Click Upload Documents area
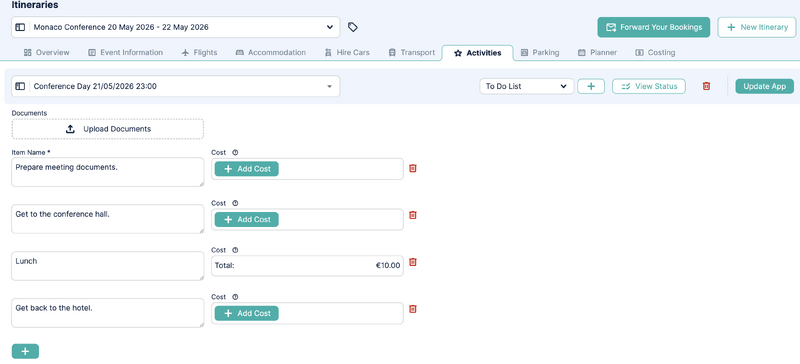The image size is (800, 364). 108,129
